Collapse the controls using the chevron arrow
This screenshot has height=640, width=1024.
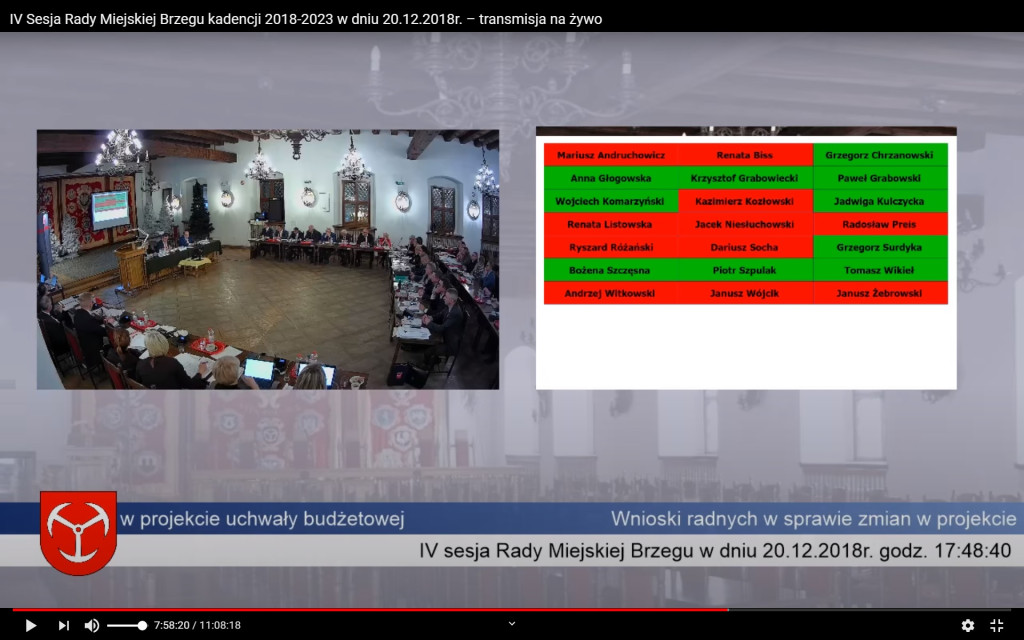click(x=512, y=622)
